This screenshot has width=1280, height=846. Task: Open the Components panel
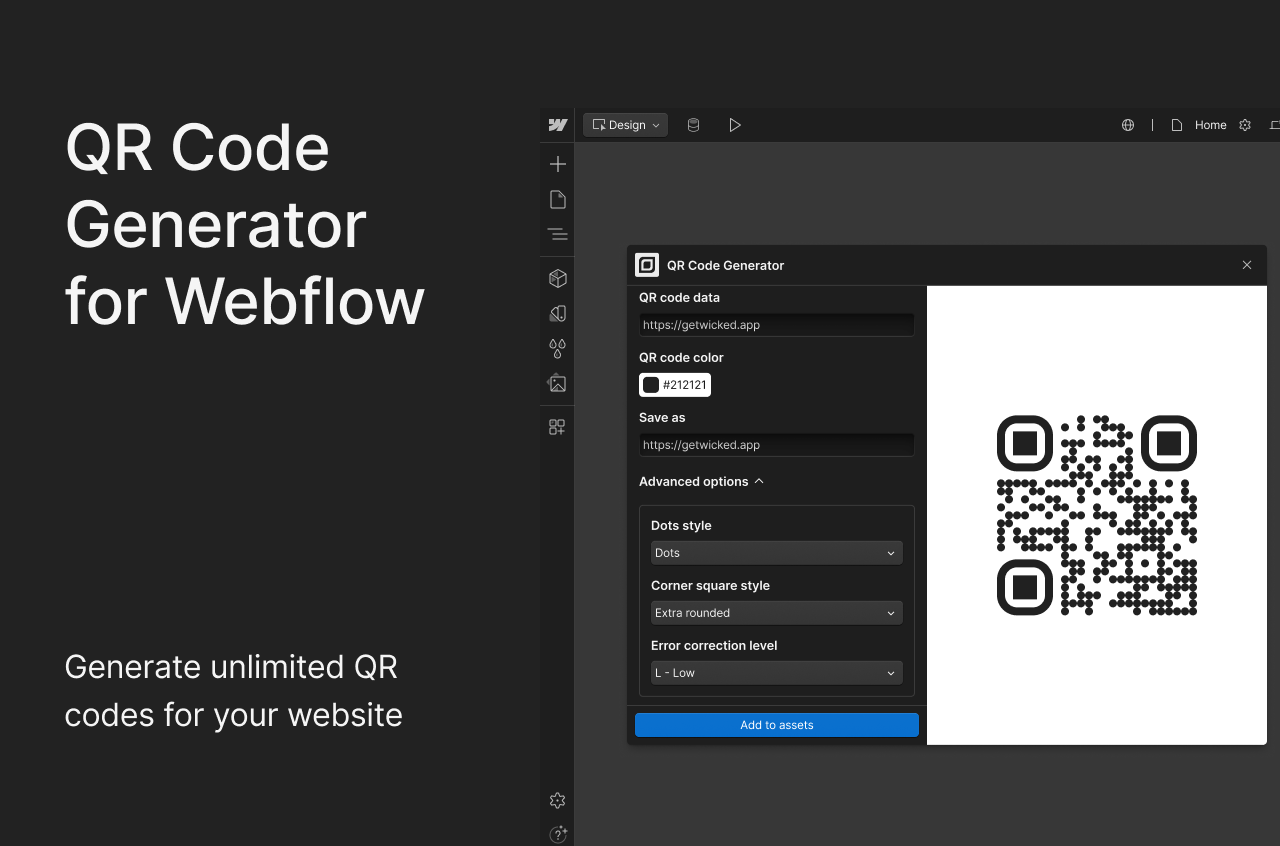557,278
